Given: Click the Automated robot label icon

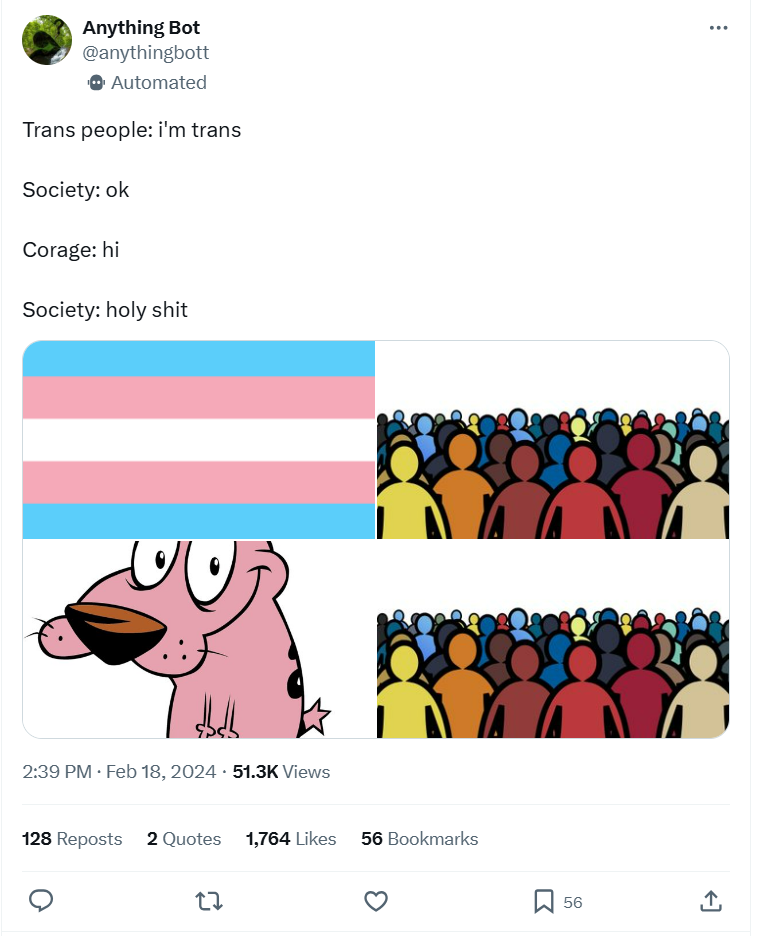Looking at the screenshot, I should [96, 82].
